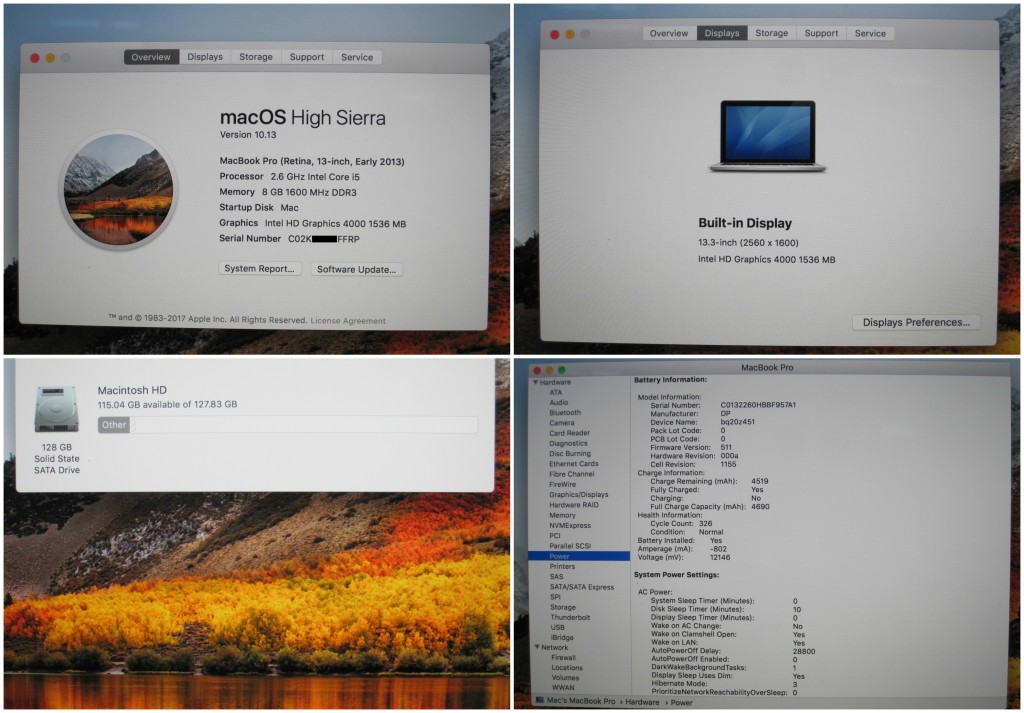This screenshot has width=1024, height=713.
Task: Select Camera in the sidebar
Action: point(562,423)
